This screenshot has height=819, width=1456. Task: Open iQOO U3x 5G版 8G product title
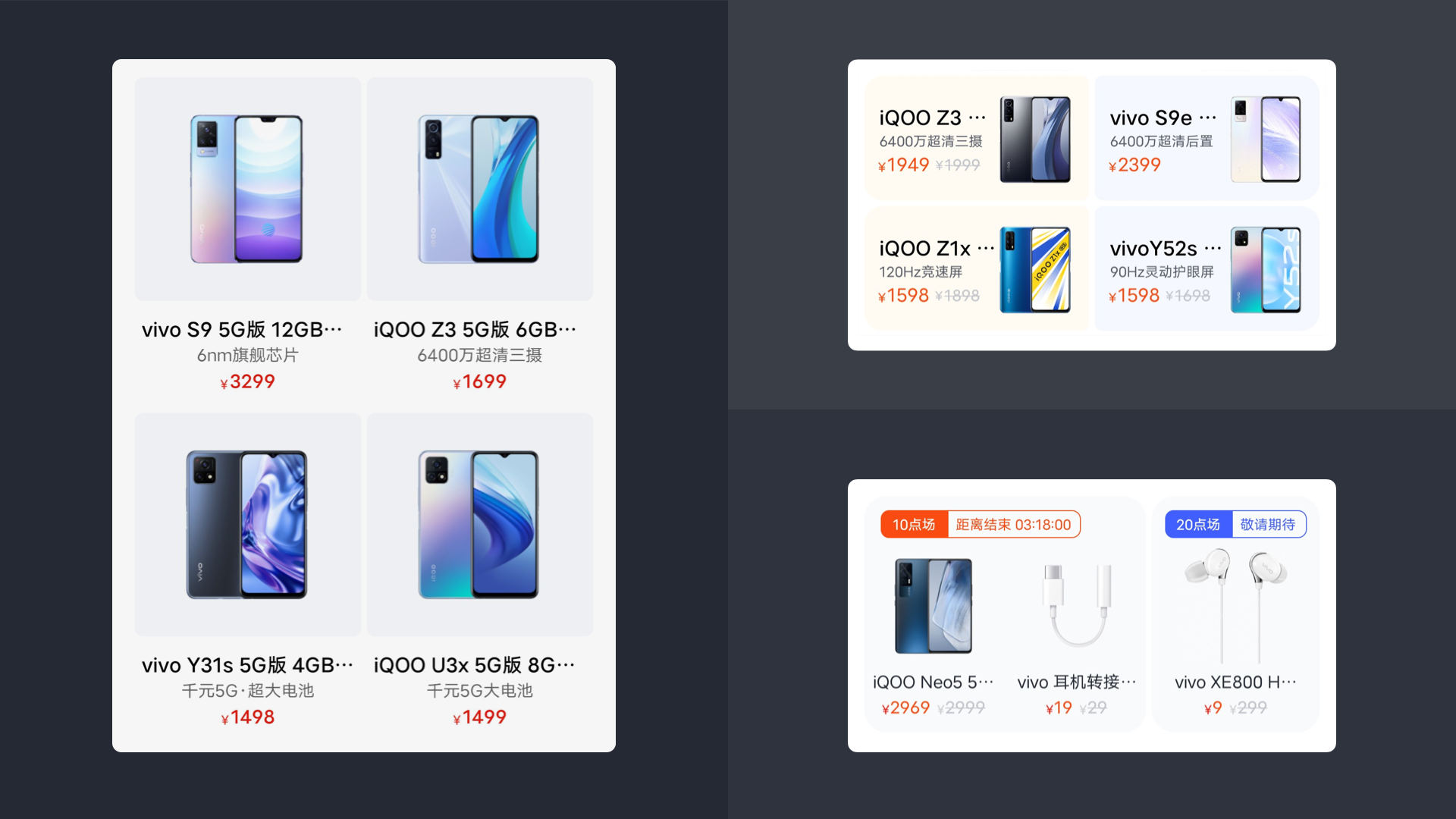475,665
